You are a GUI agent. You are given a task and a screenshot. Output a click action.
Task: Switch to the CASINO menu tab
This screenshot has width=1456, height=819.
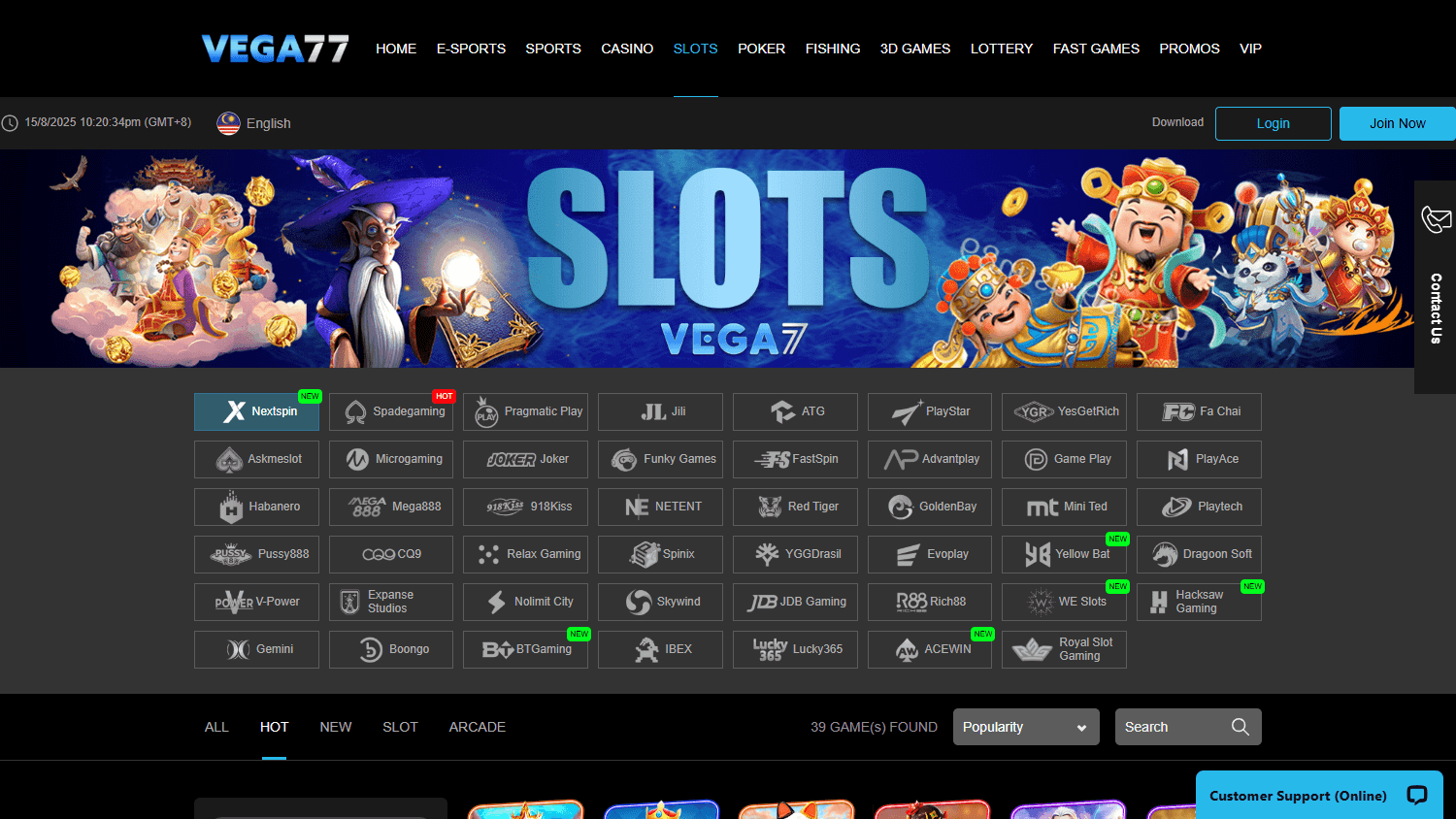[627, 49]
